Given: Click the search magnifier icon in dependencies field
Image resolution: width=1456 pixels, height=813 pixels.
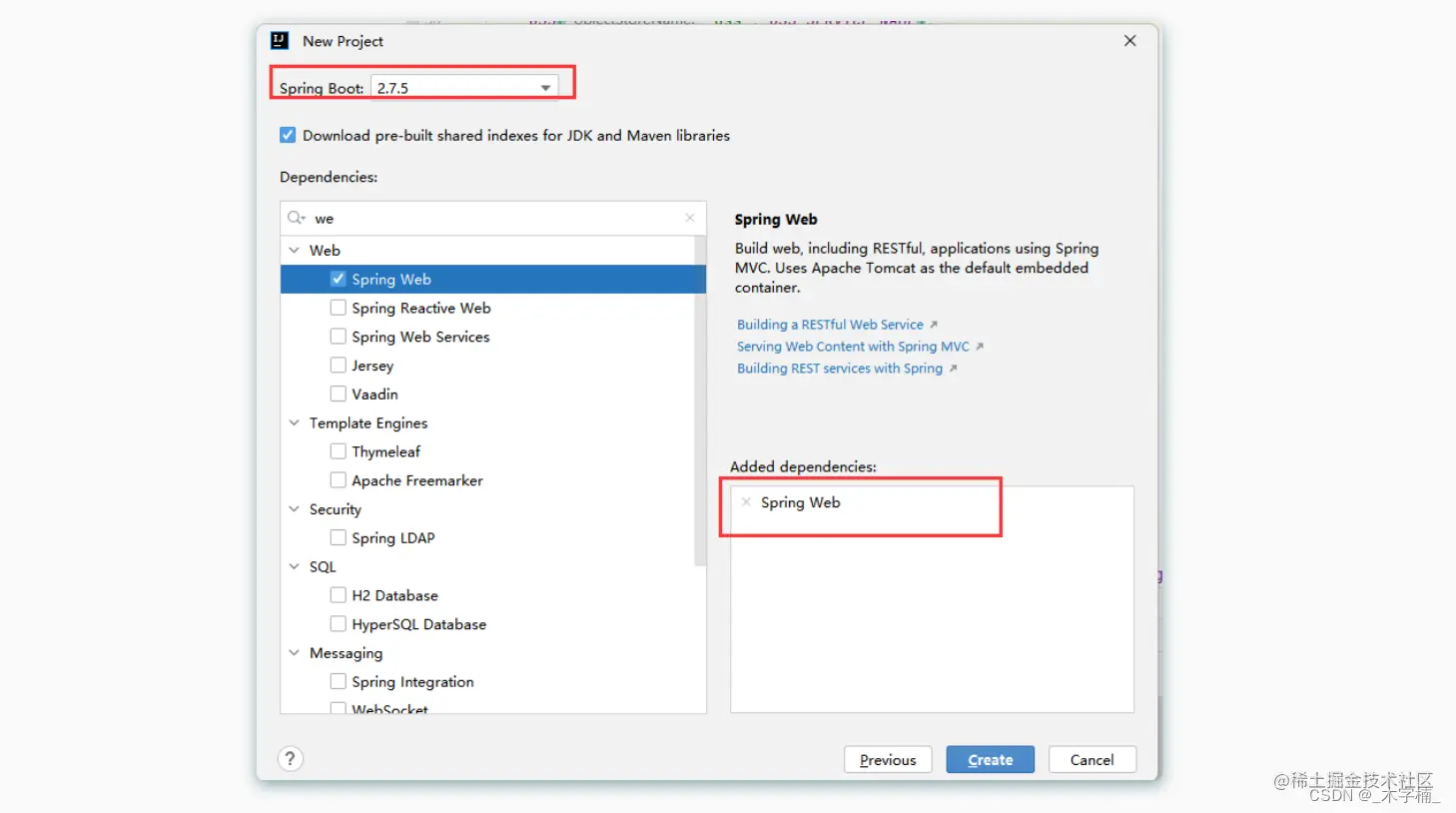Looking at the screenshot, I should pyautogui.click(x=296, y=218).
